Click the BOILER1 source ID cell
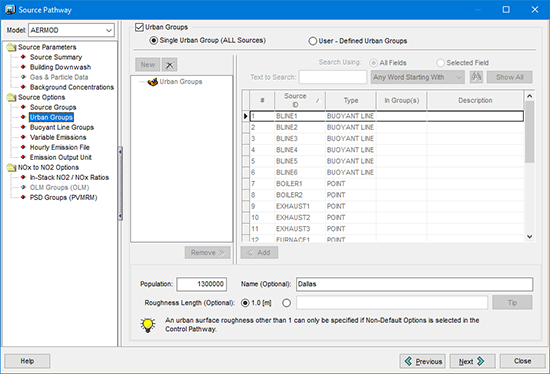 (x=300, y=184)
